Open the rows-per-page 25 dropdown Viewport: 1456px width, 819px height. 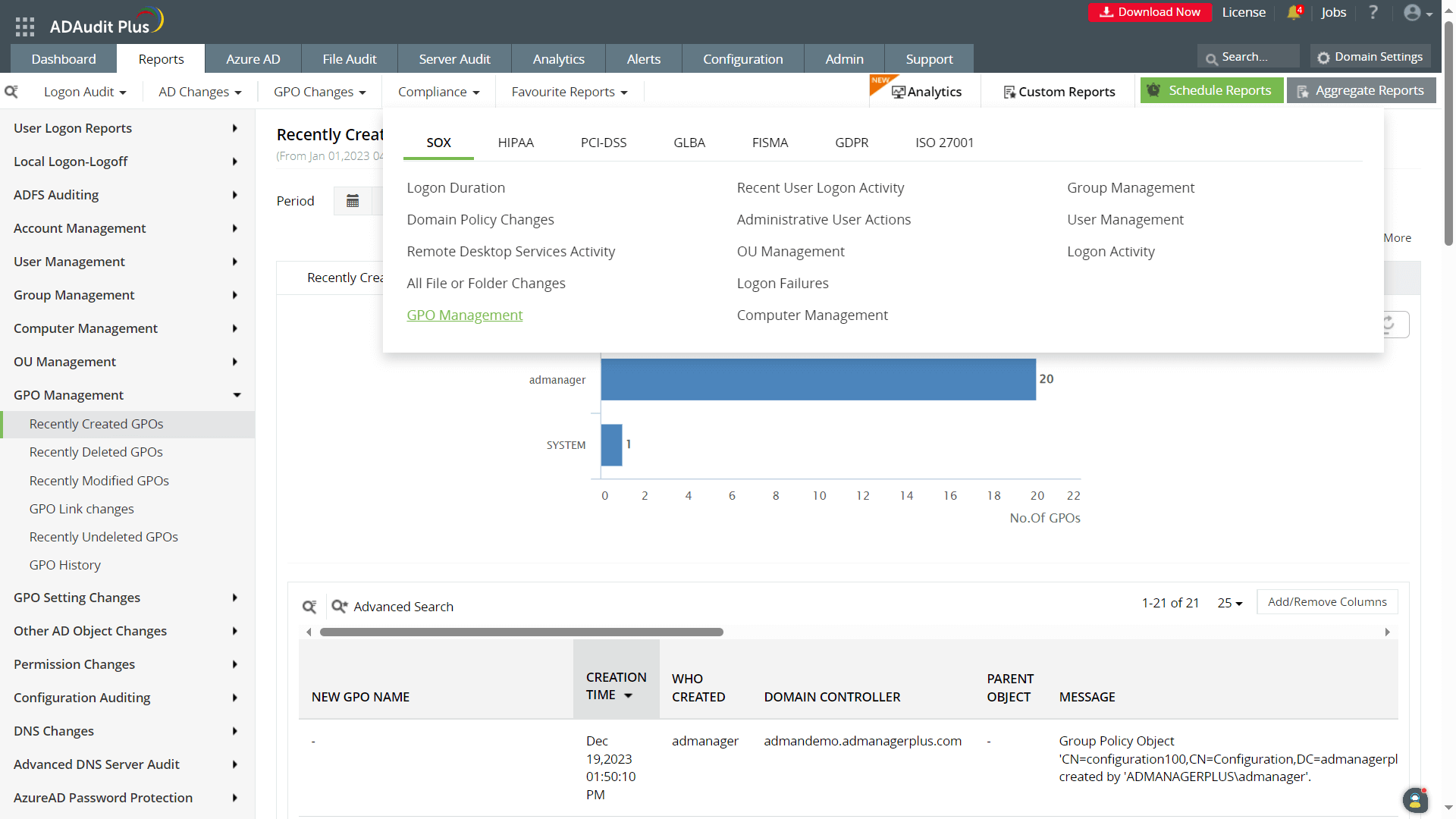point(1230,603)
